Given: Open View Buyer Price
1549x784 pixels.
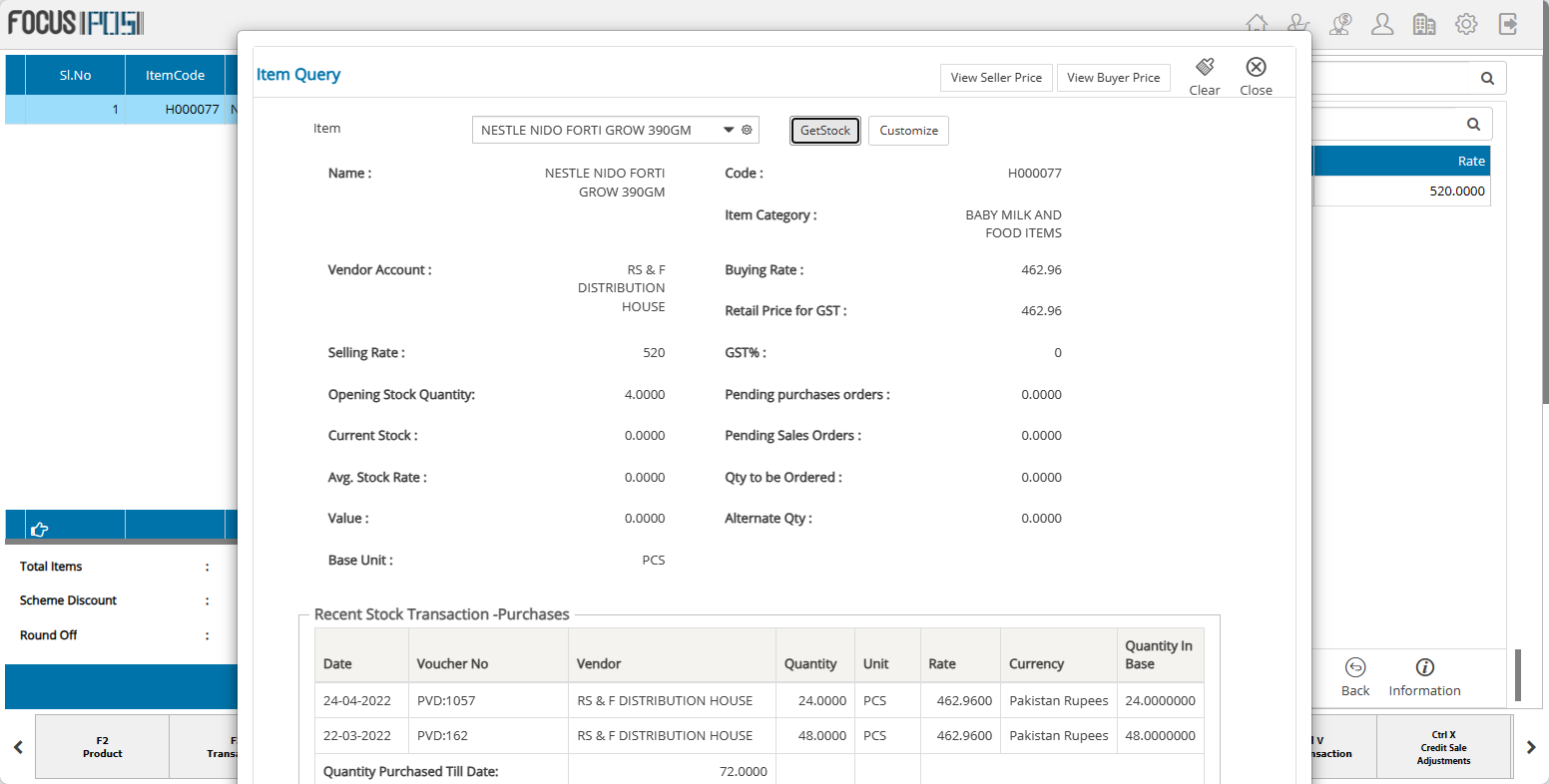Looking at the screenshot, I should [x=1113, y=78].
